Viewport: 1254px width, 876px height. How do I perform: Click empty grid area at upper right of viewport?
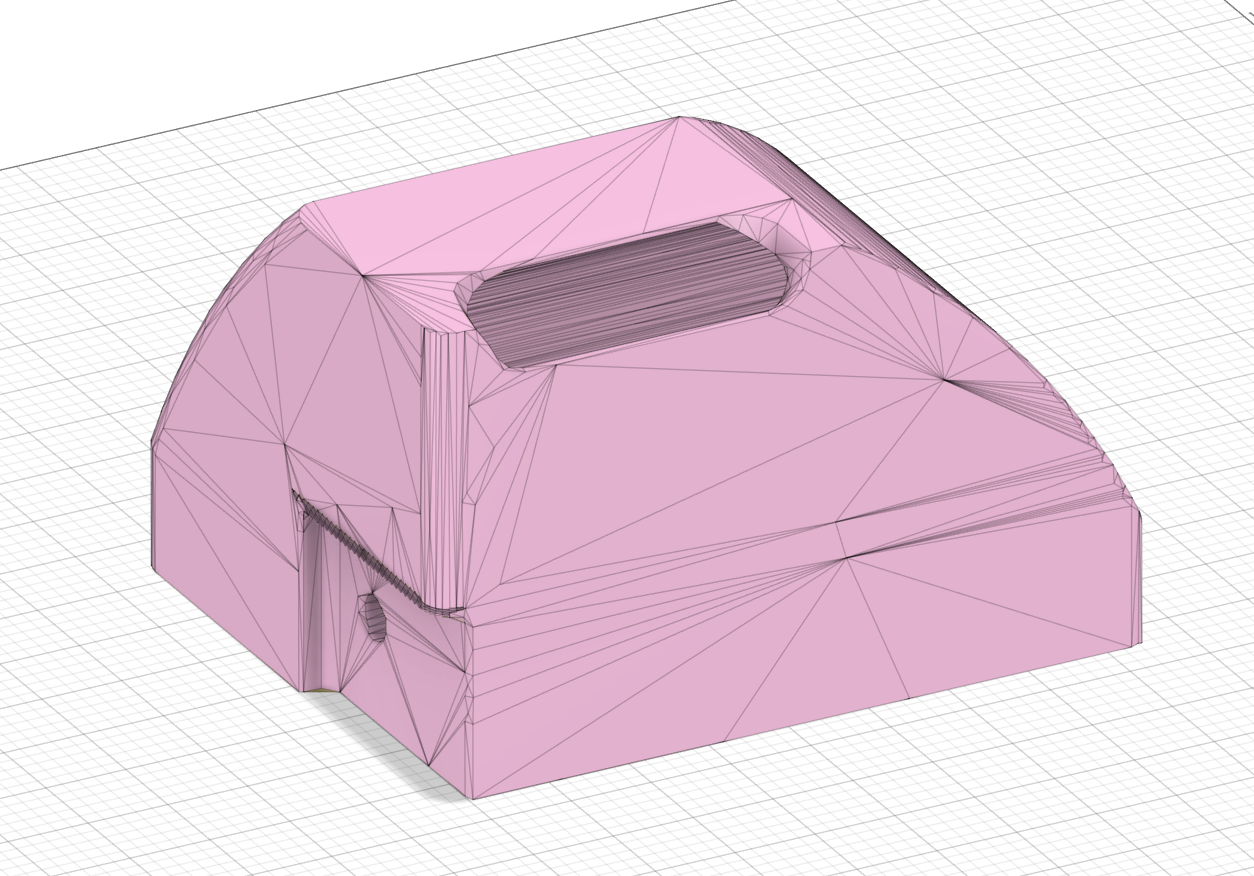1100,150
